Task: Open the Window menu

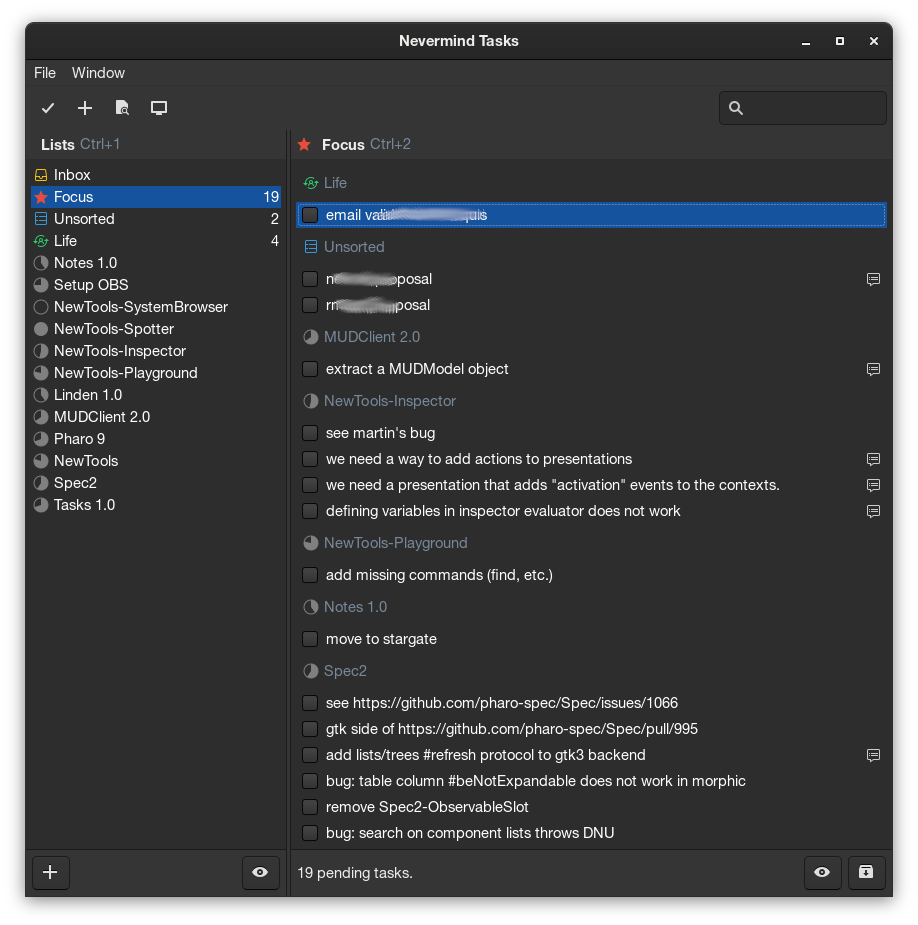Action: coord(99,73)
